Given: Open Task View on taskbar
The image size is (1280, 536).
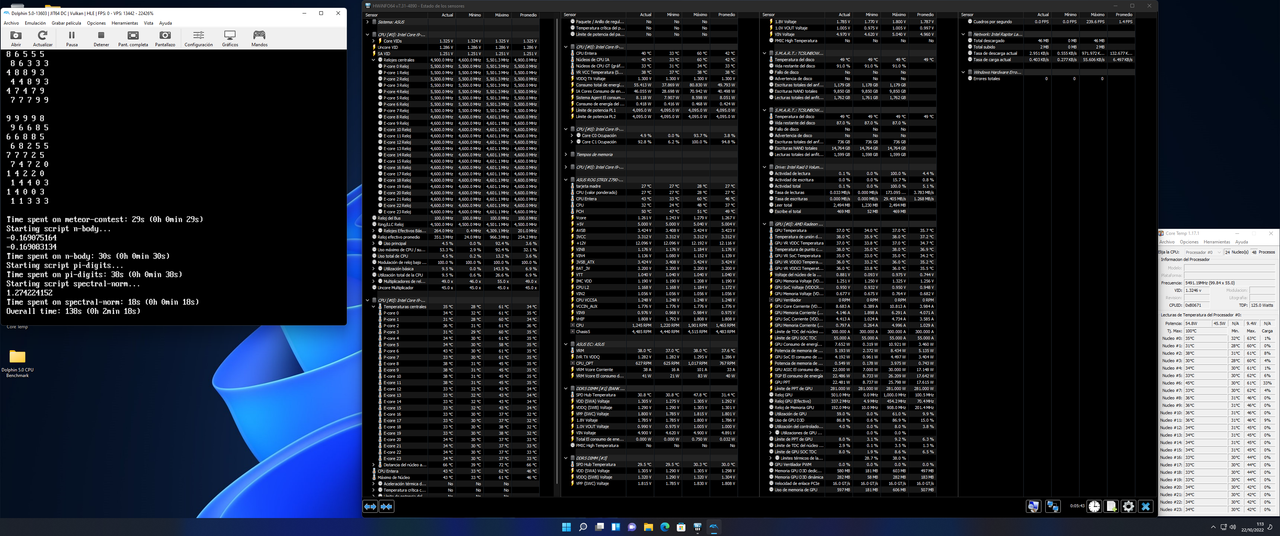Looking at the screenshot, I should [x=599, y=527].
